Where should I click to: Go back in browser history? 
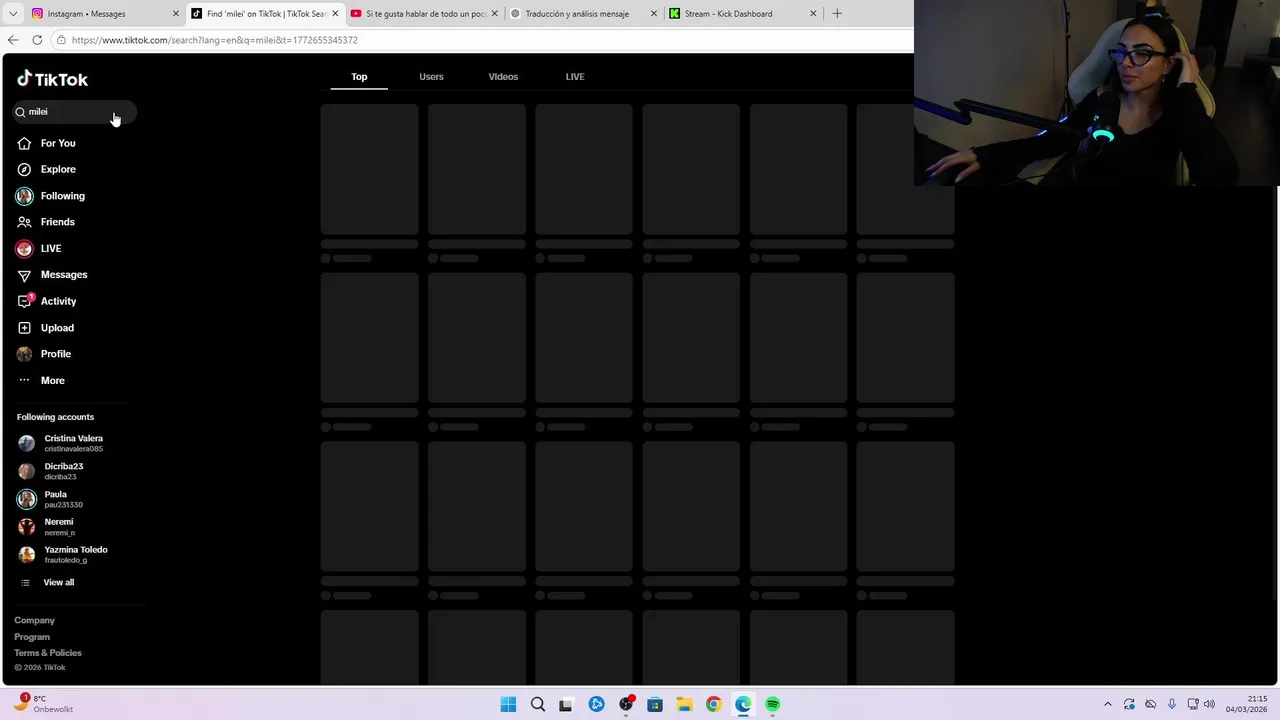pos(13,40)
